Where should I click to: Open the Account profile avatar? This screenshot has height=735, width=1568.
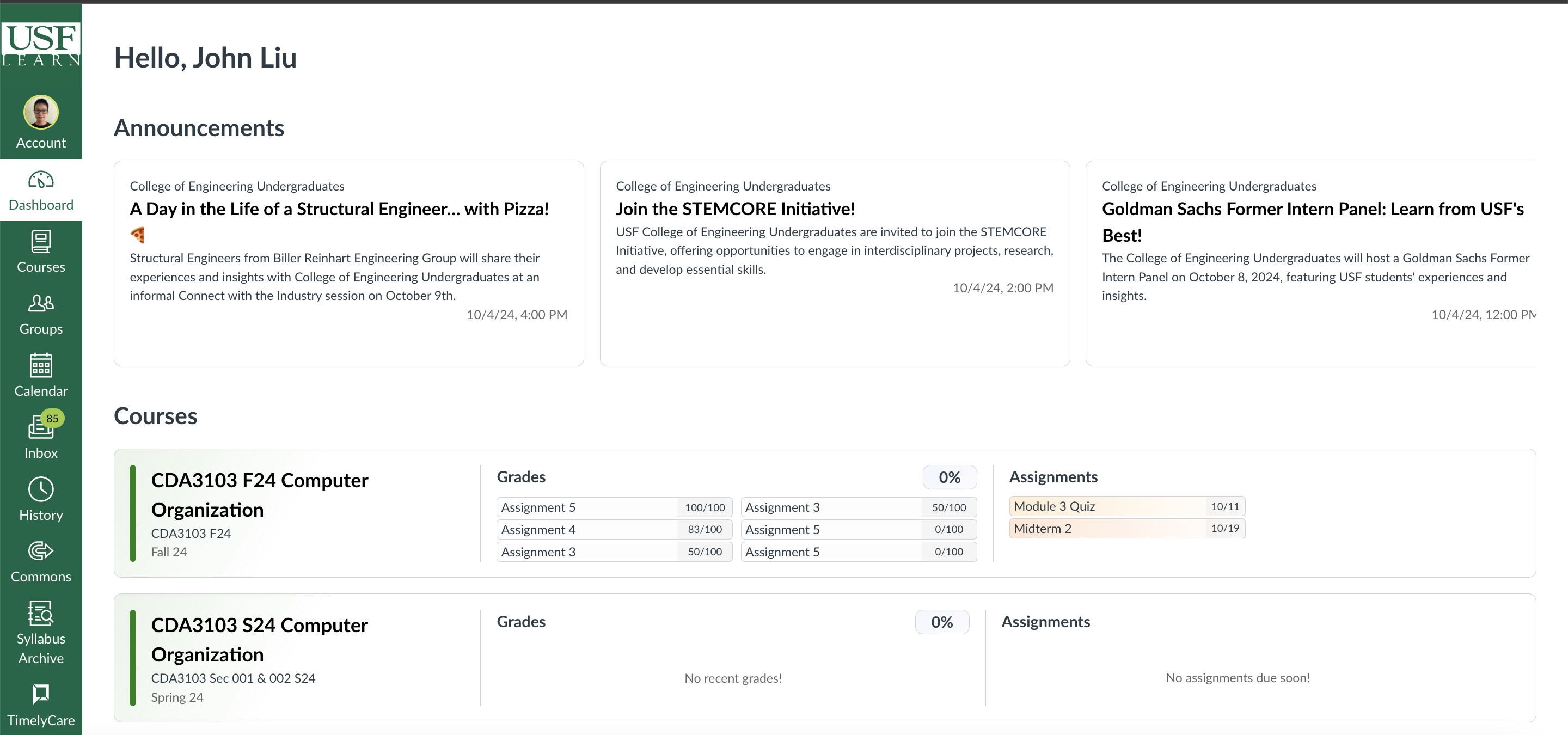click(x=41, y=113)
